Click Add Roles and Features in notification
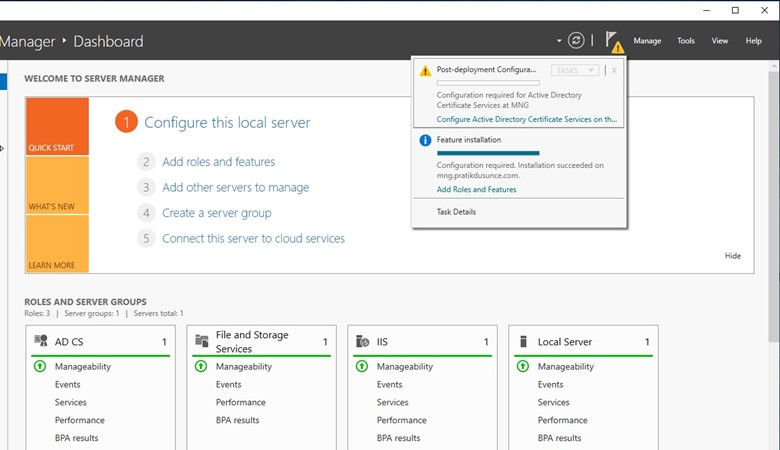Viewport: 780px width, 450px height. (476, 189)
